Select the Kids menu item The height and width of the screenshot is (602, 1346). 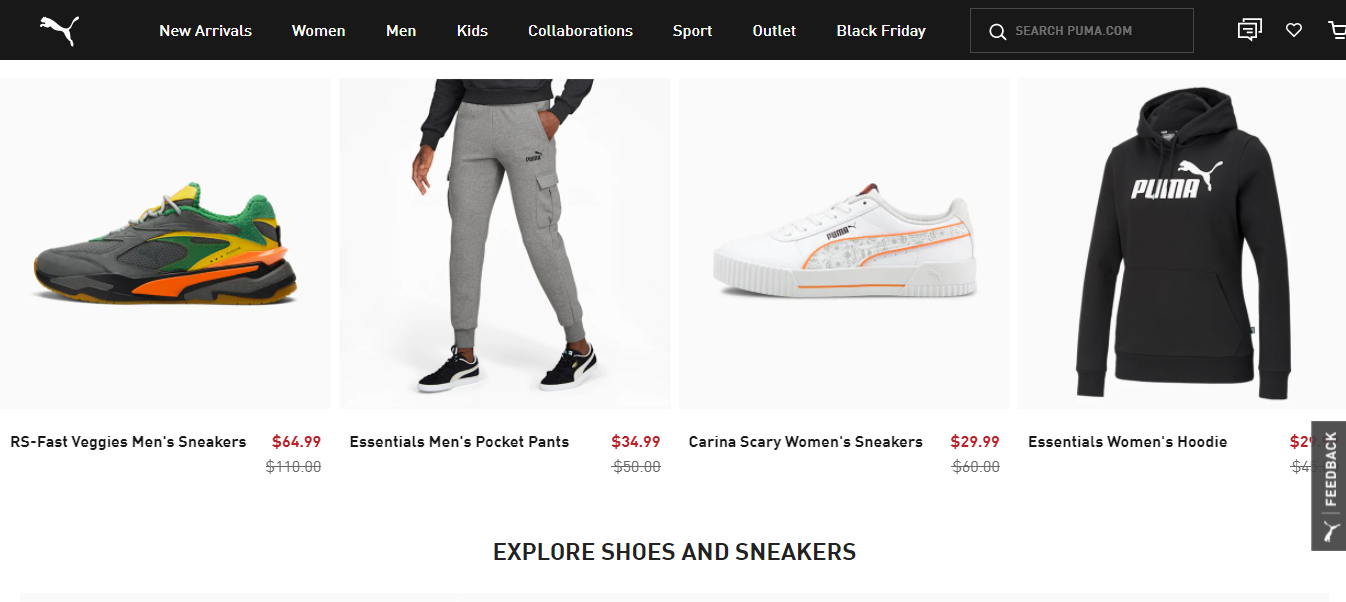pos(472,31)
